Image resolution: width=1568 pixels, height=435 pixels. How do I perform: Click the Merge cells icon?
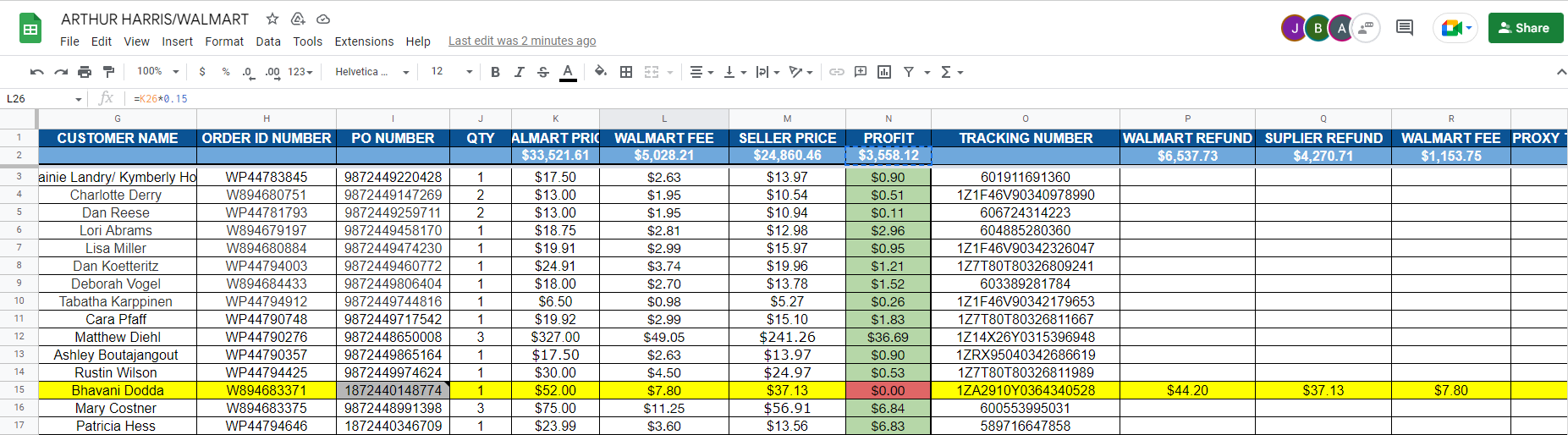(652, 72)
